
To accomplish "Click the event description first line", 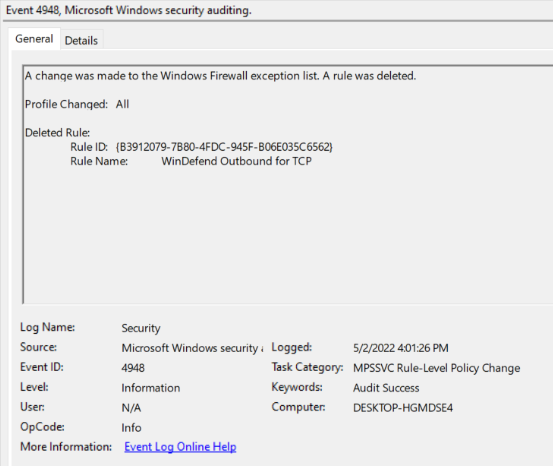I will 220,76.
